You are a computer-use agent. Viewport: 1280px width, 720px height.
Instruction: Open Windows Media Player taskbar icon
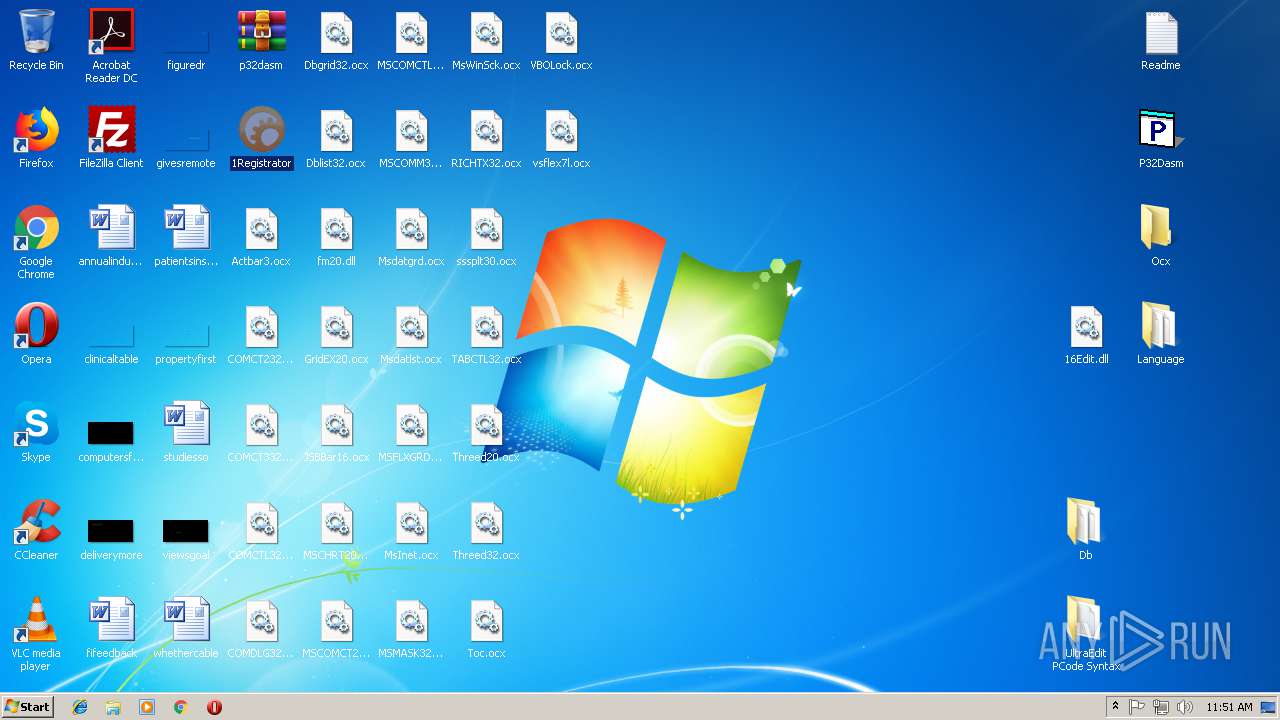(x=147, y=707)
